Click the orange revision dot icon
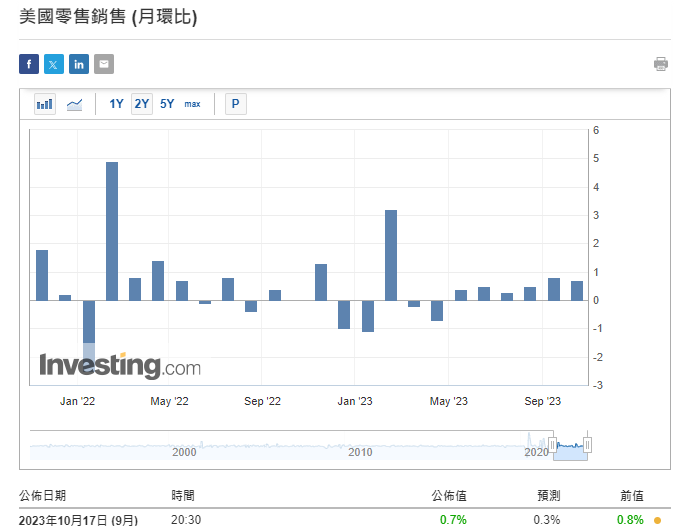 (657, 520)
